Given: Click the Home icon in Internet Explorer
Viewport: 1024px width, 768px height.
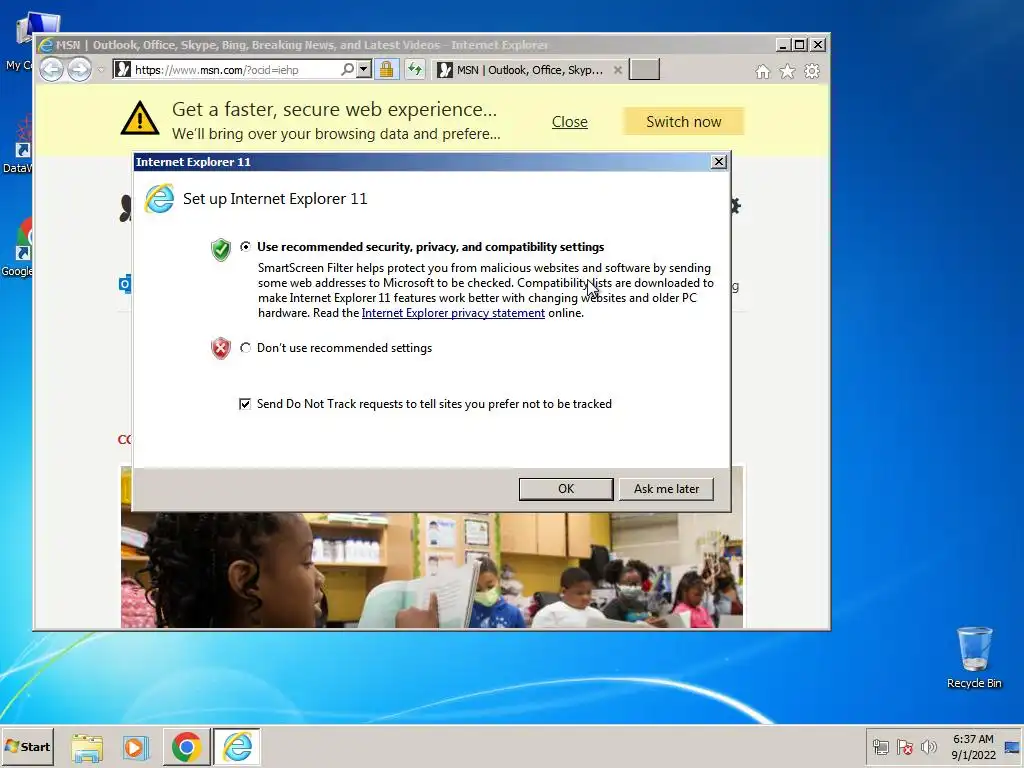Looking at the screenshot, I should click(x=763, y=71).
